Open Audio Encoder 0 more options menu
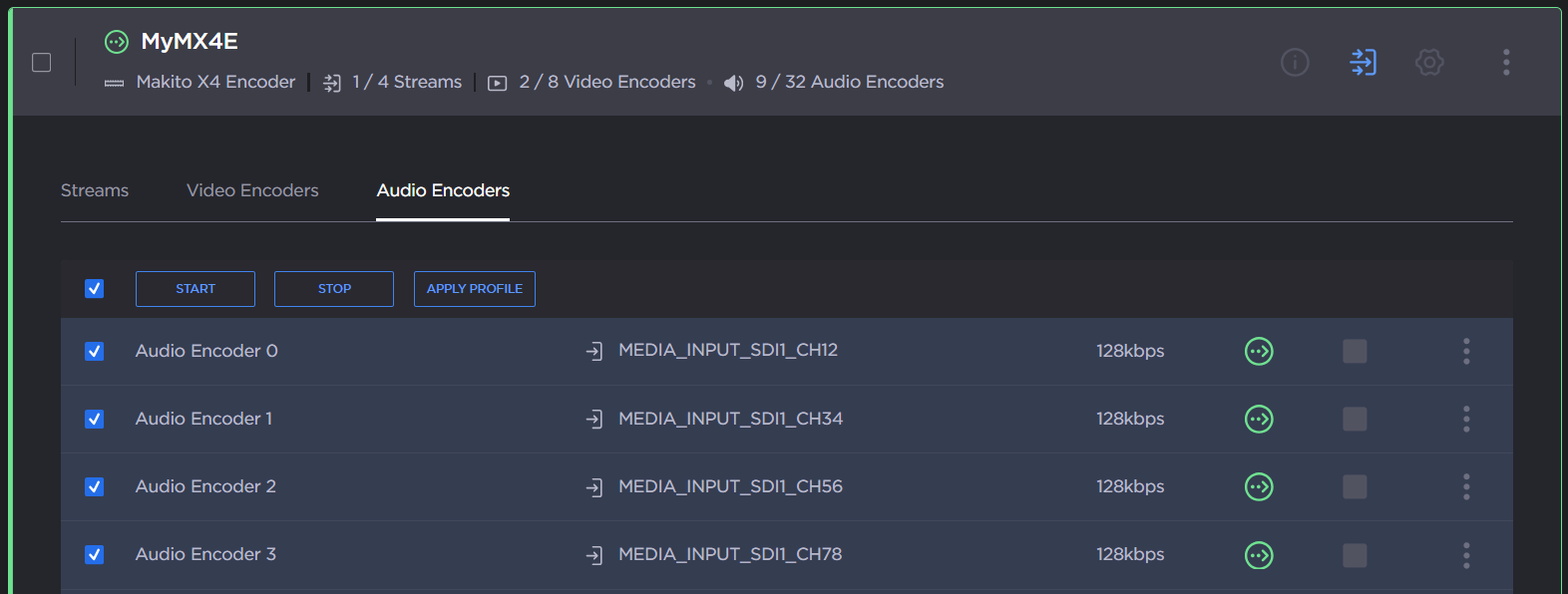 pyautogui.click(x=1466, y=352)
